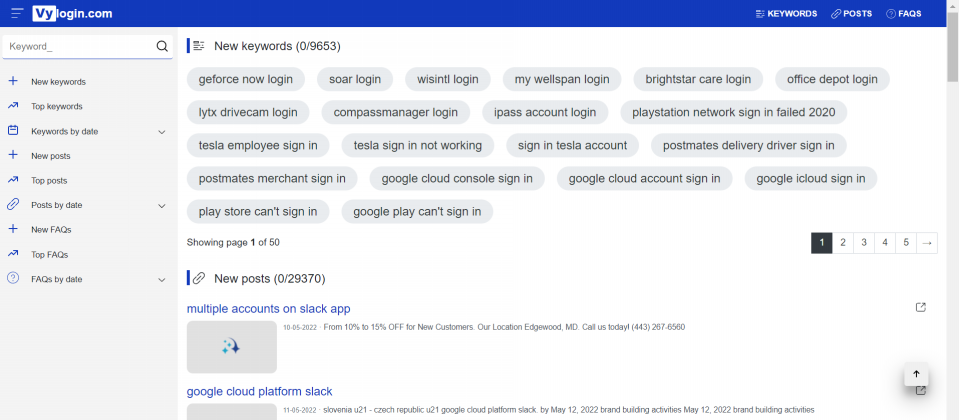Open the hamburger menu icon
This screenshot has height=420, width=959.
point(17,13)
